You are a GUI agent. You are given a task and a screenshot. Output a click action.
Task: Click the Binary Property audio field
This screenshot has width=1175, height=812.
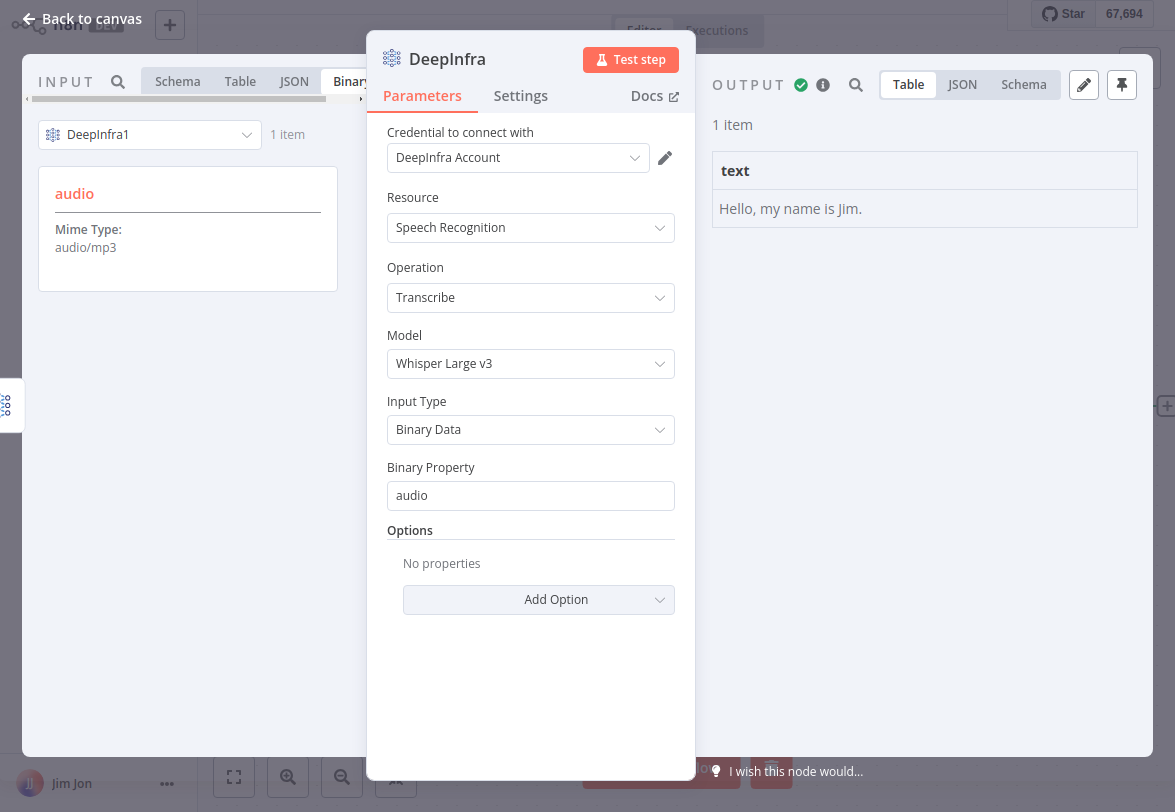[x=531, y=496]
